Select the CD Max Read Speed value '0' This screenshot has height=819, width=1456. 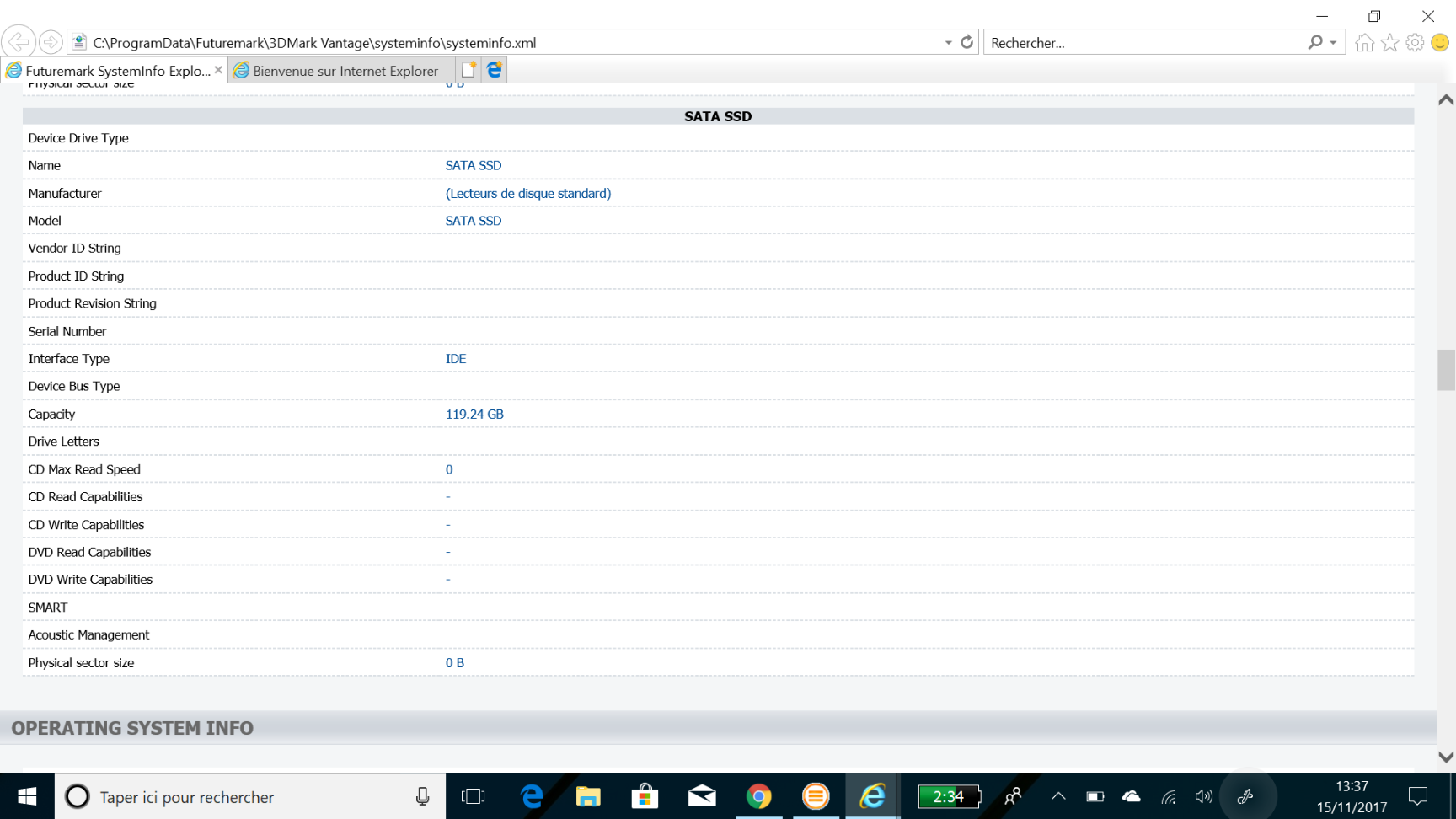click(449, 469)
